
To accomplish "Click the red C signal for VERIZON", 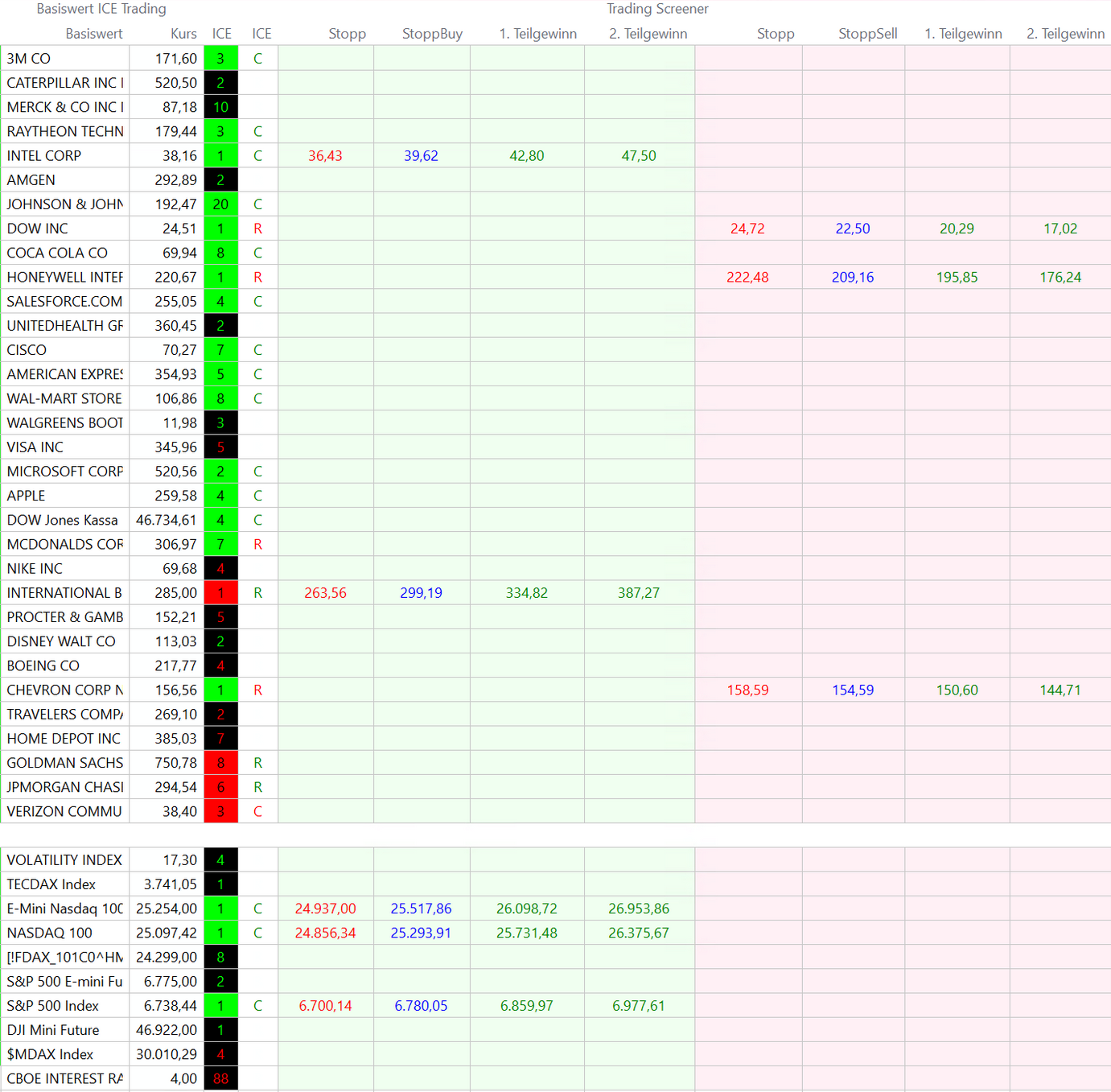I will (257, 812).
